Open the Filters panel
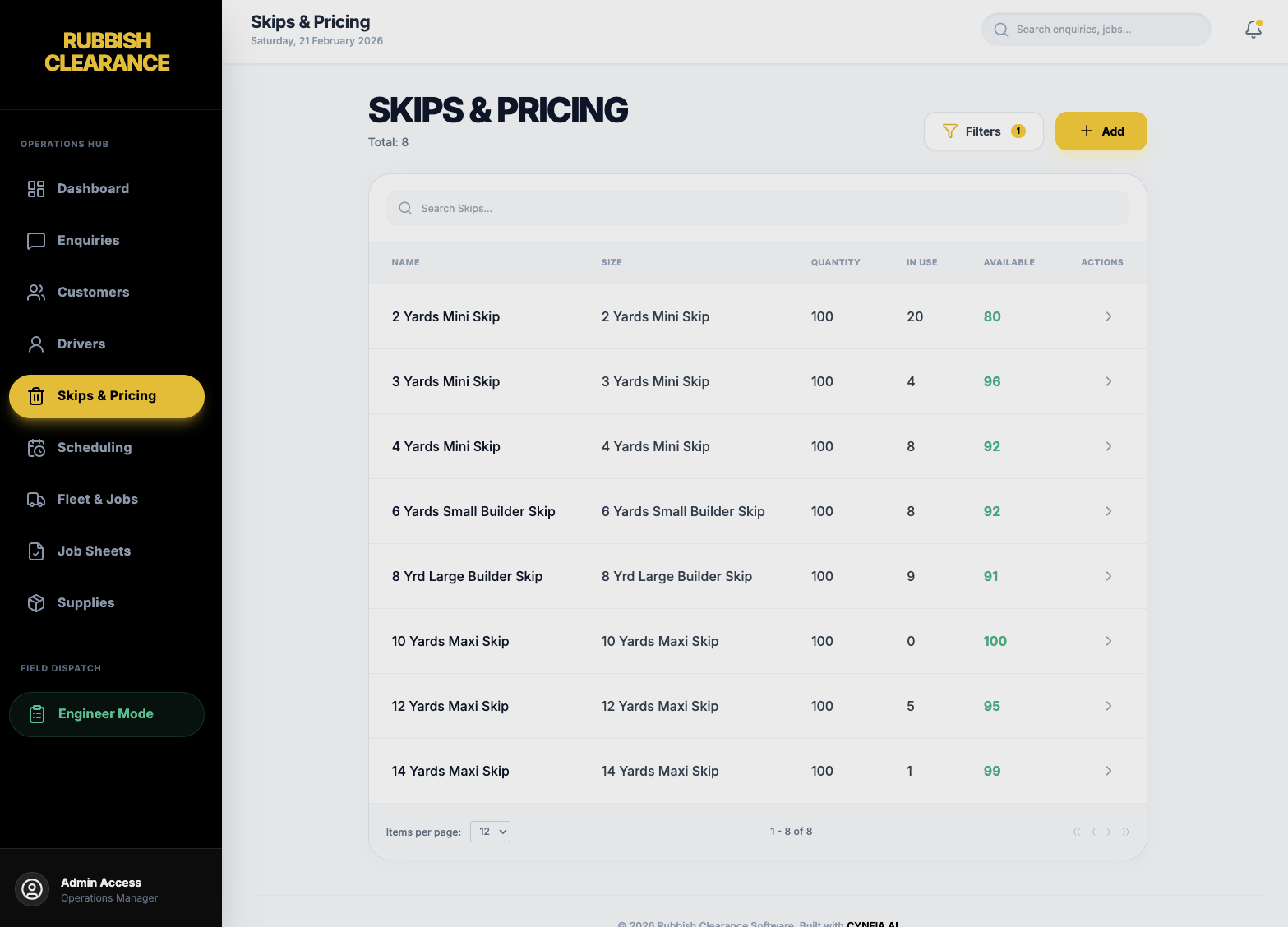Screen dimensions: 1288x927 pyautogui.click(x=983, y=131)
